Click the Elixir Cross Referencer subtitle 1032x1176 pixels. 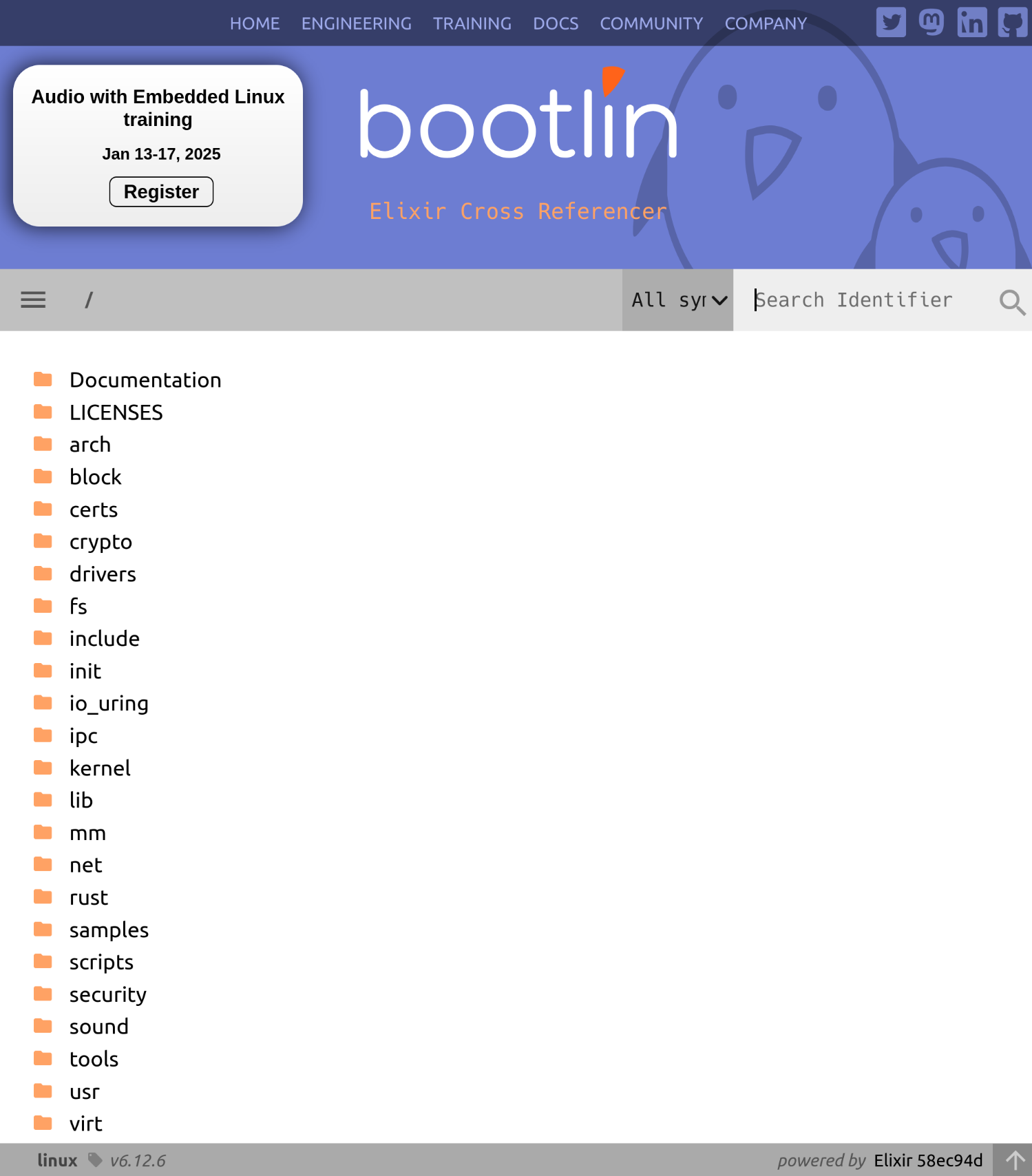pos(518,211)
